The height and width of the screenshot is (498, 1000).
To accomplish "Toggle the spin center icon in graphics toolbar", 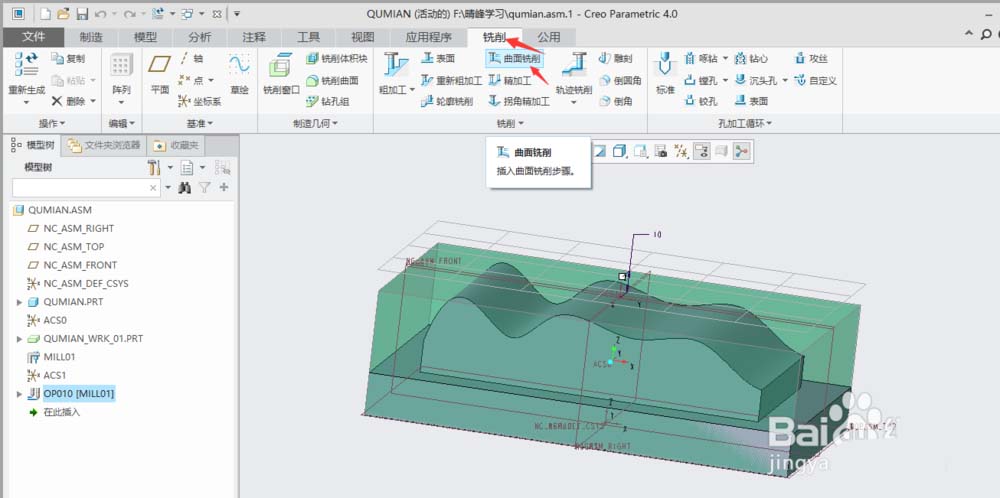I will click(743, 151).
